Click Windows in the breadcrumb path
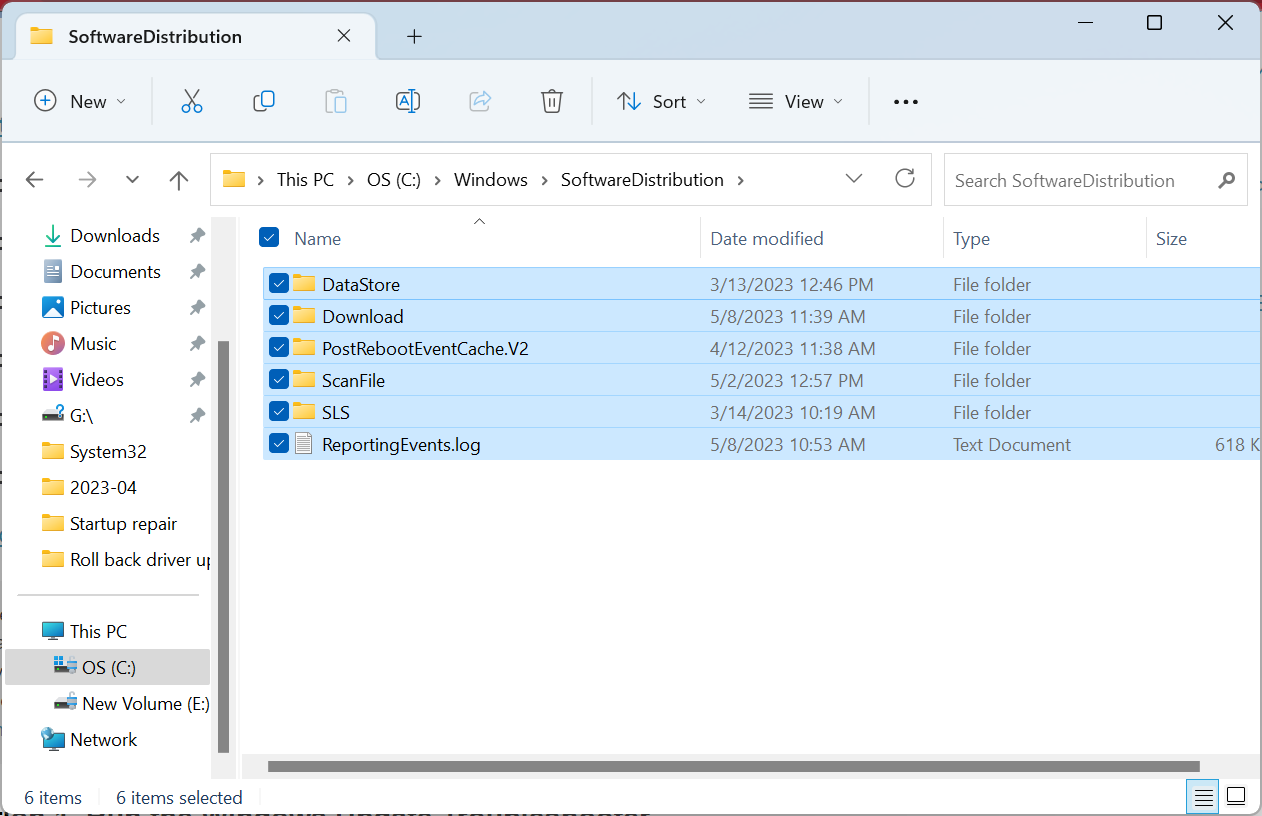This screenshot has width=1262, height=816. coord(491,180)
